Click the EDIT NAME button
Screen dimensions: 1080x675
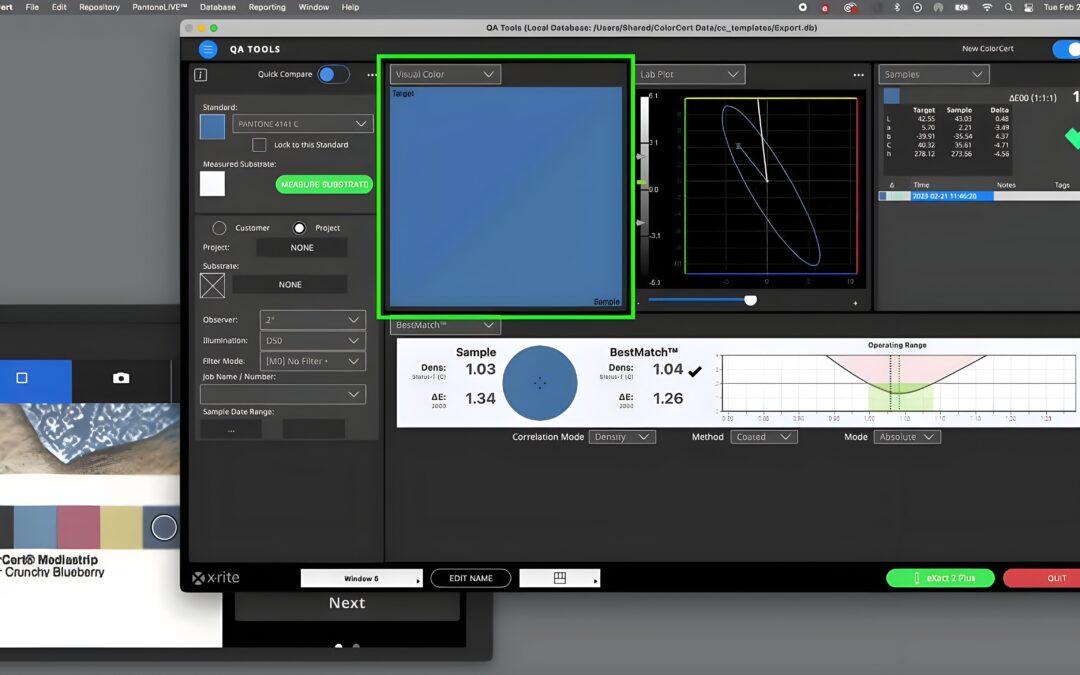pos(470,578)
